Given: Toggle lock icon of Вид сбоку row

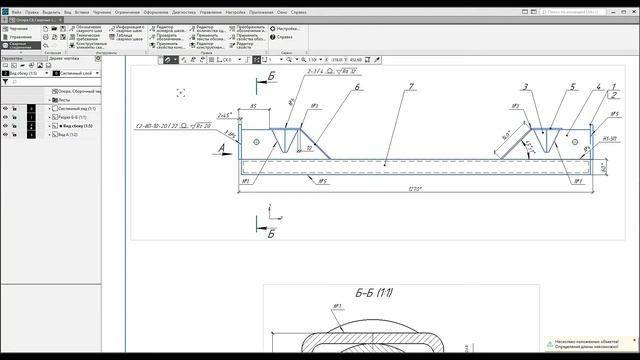Looking at the screenshot, I should (x=14, y=126).
